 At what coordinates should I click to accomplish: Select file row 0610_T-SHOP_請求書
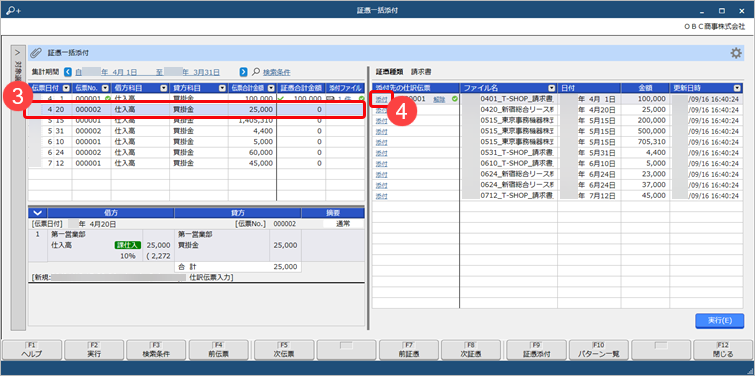click(x=559, y=164)
